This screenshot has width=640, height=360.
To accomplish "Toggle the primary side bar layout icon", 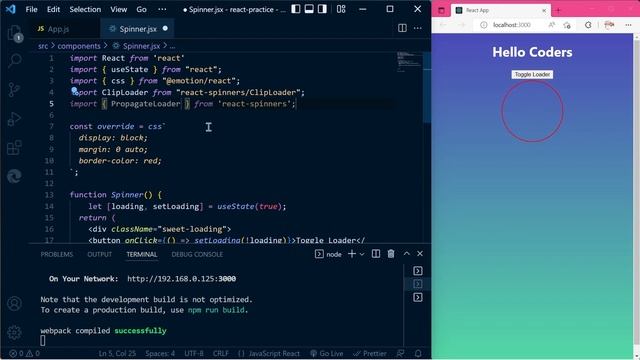I will (296, 9).
